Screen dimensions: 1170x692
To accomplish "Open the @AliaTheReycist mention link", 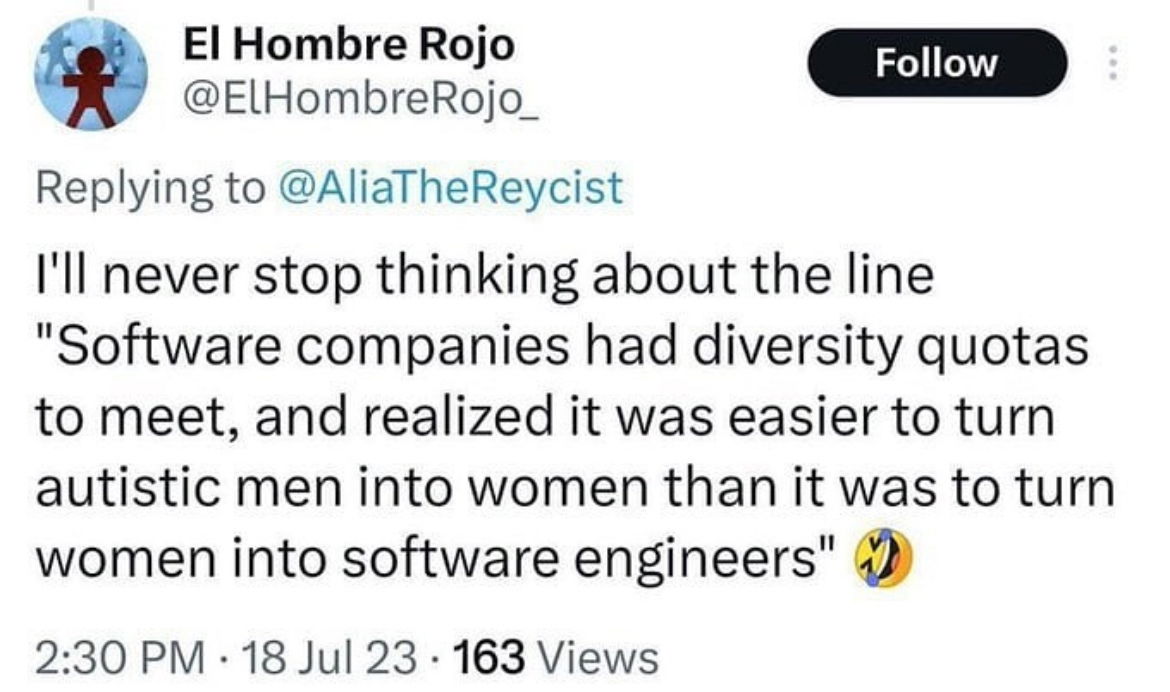I will tap(448, 187).
